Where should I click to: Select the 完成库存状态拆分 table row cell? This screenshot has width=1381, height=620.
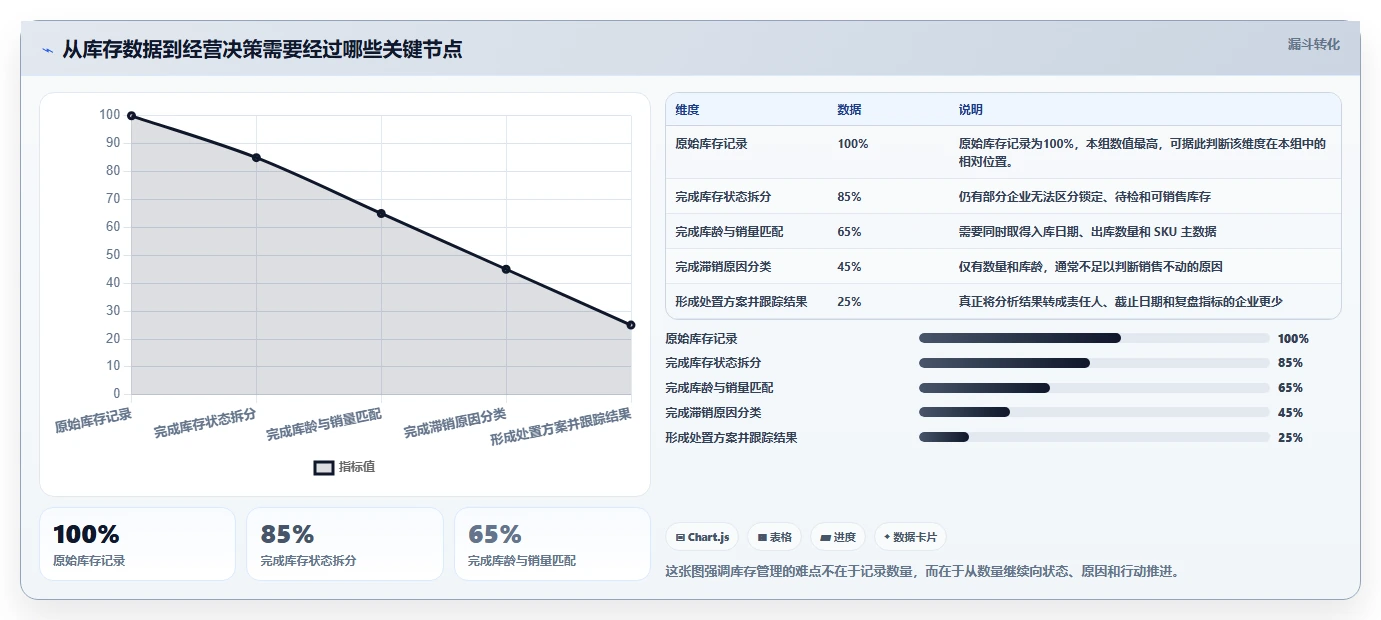723,197
